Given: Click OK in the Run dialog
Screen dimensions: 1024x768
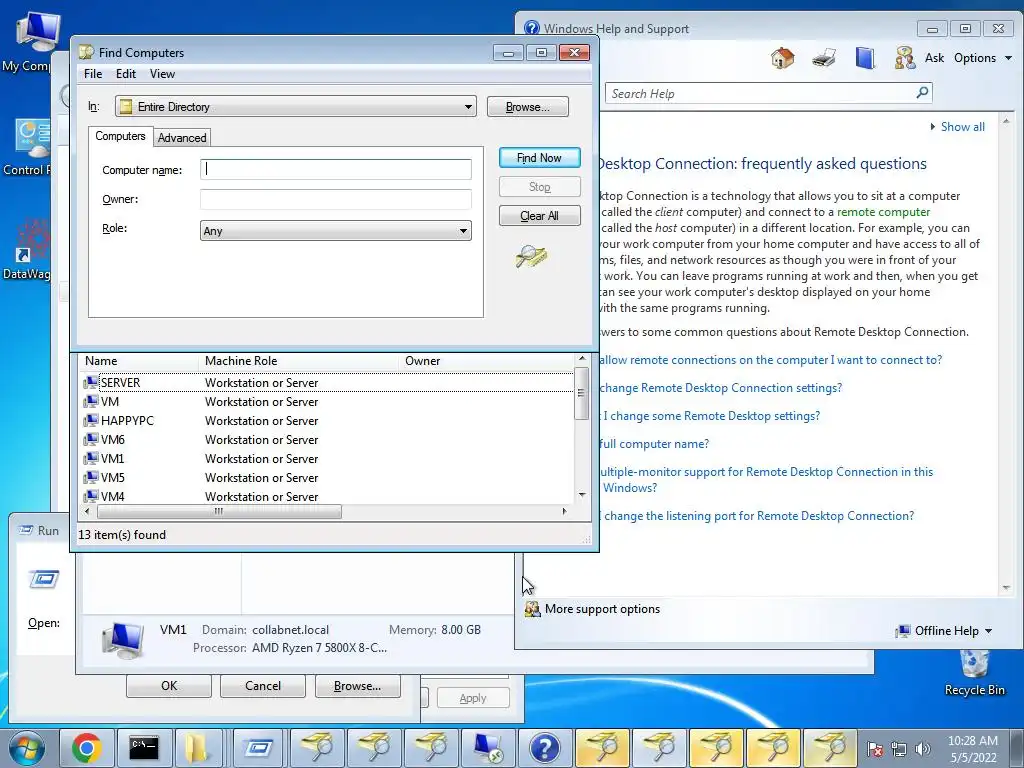Looking at the screenshot, I should (169, 686).
